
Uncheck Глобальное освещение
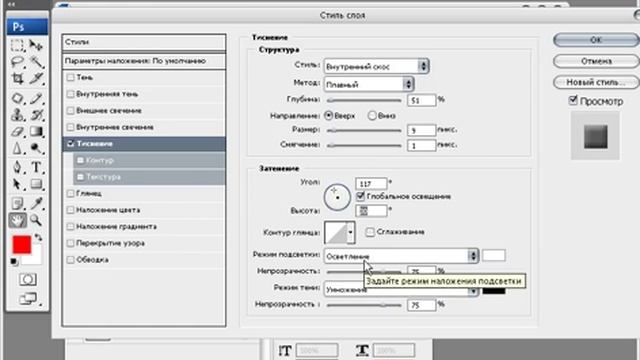tap(360, 196)
